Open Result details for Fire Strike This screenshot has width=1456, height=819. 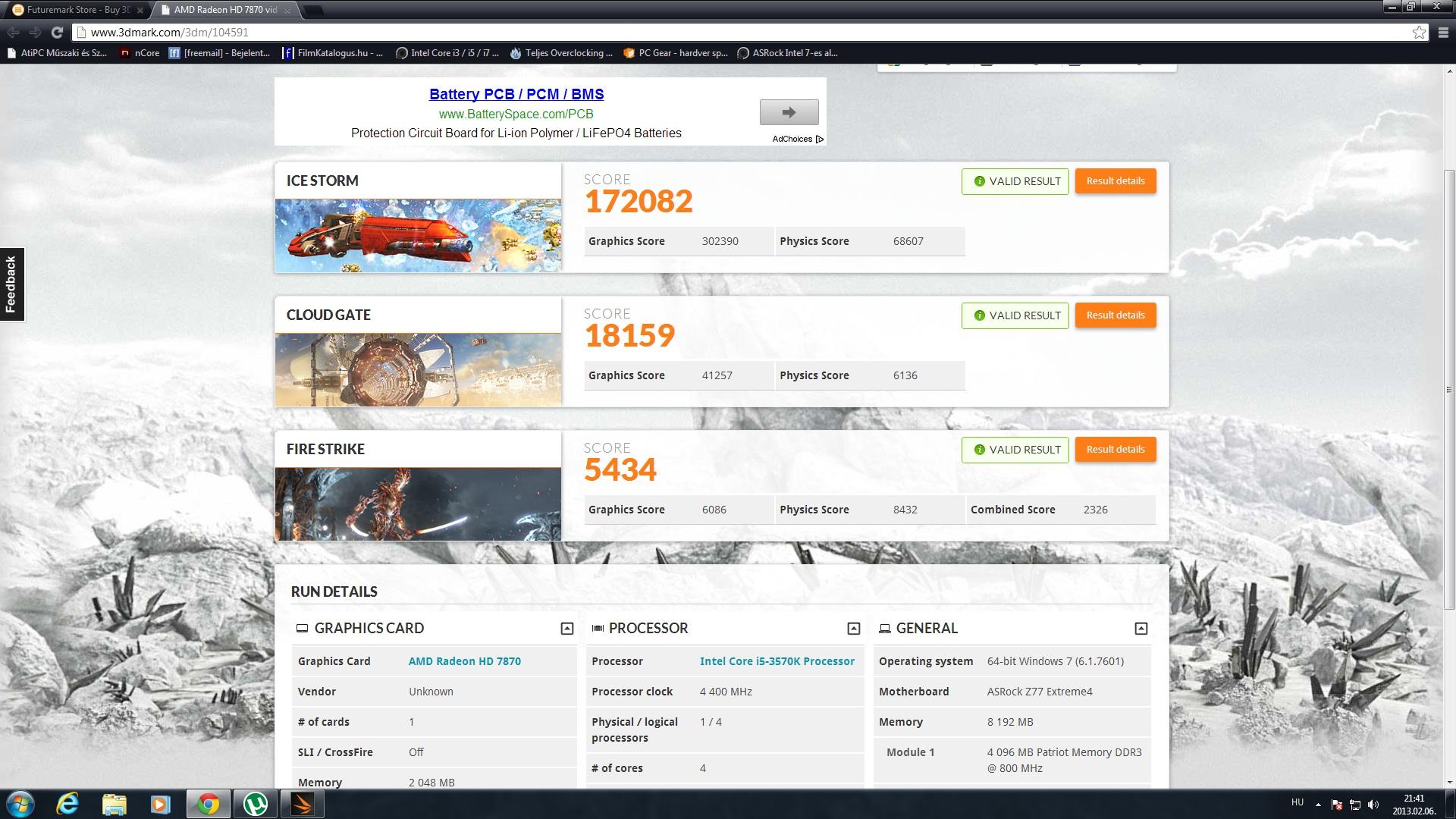[x=1116, y=449]
